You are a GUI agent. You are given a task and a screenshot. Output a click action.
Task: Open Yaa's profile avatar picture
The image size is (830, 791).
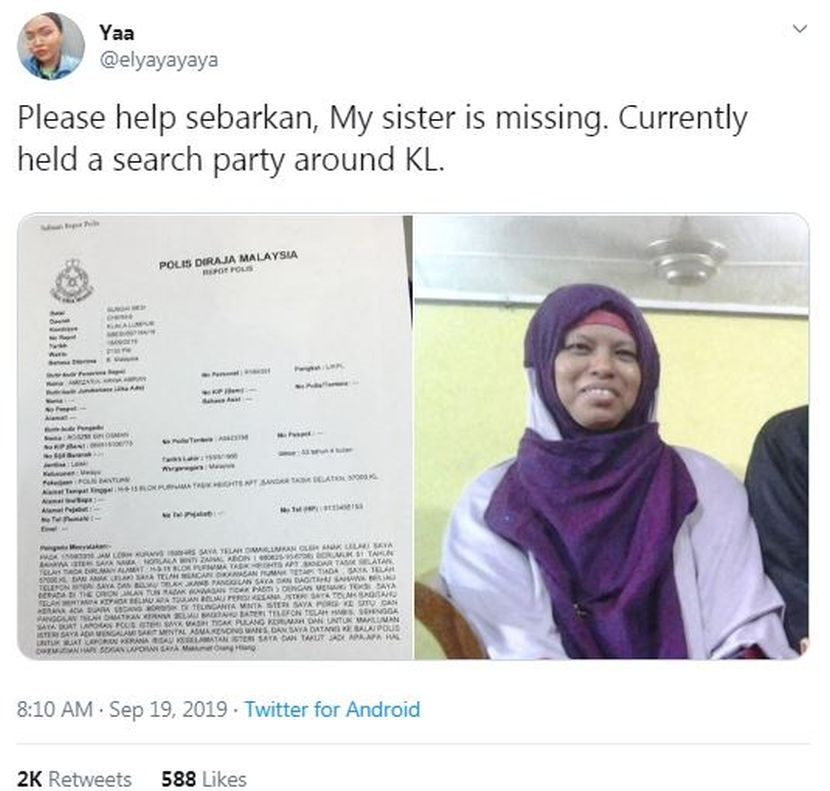51,46
